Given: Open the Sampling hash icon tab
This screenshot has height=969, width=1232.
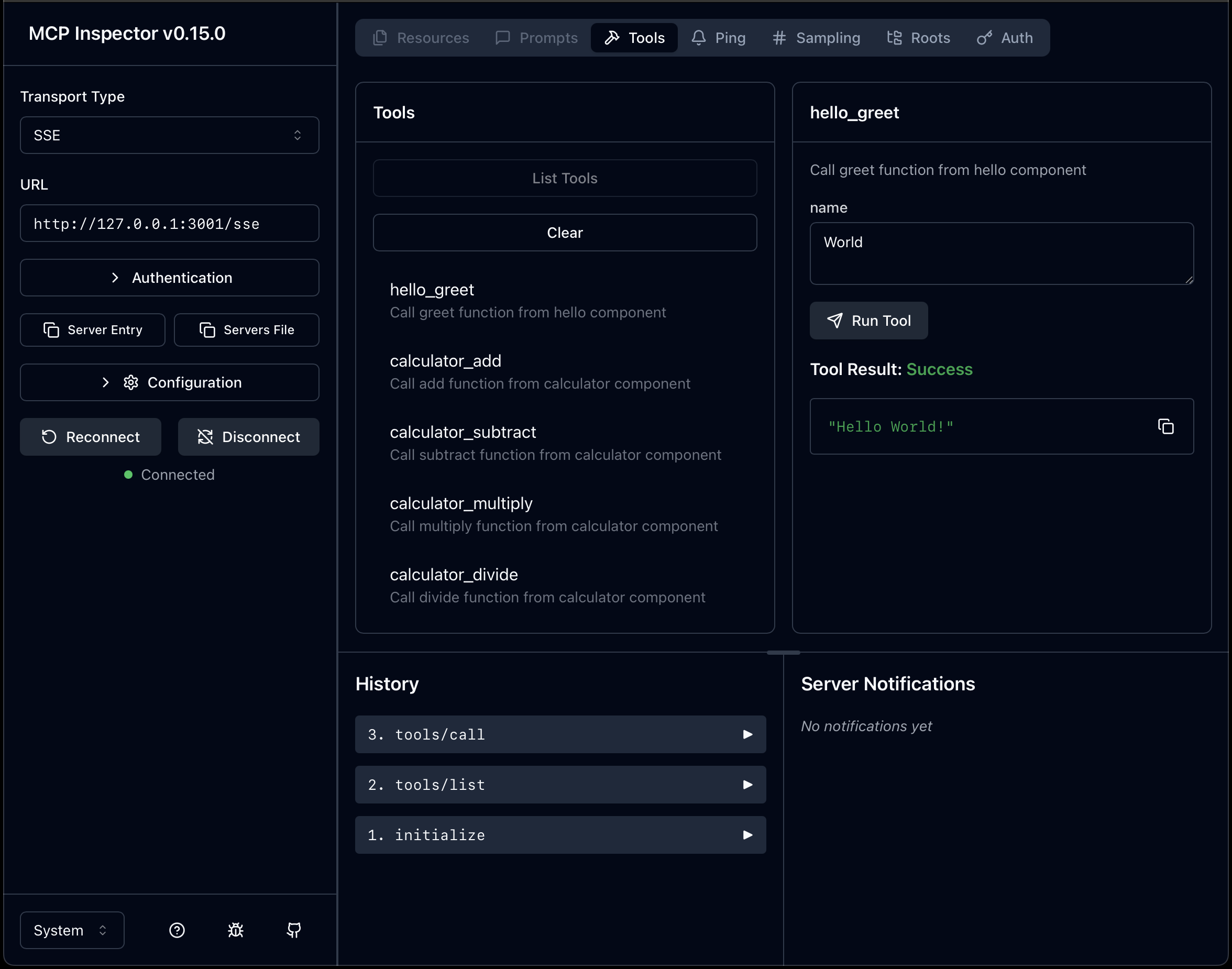Looking at the screenshot, I should click(779, 37).
